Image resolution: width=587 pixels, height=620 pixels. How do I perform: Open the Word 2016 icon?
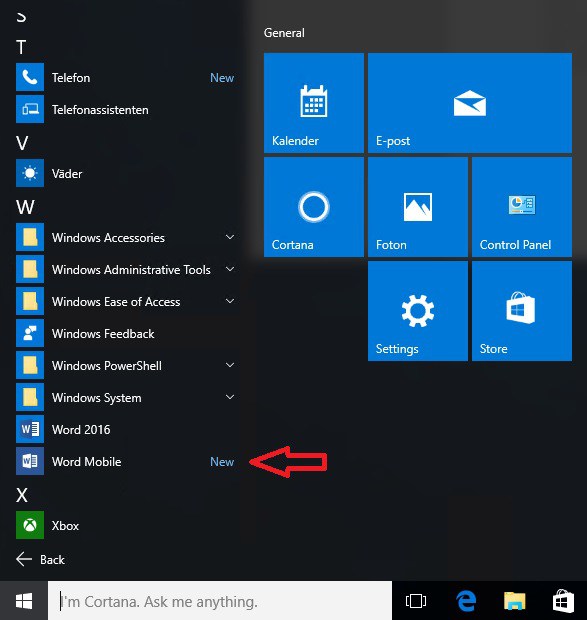[x=30, y=429]
